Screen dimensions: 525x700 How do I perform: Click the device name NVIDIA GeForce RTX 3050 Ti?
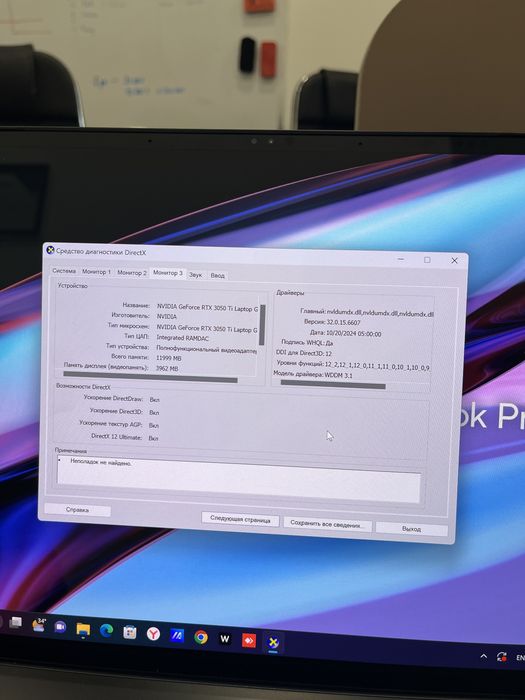coord(207,308)
